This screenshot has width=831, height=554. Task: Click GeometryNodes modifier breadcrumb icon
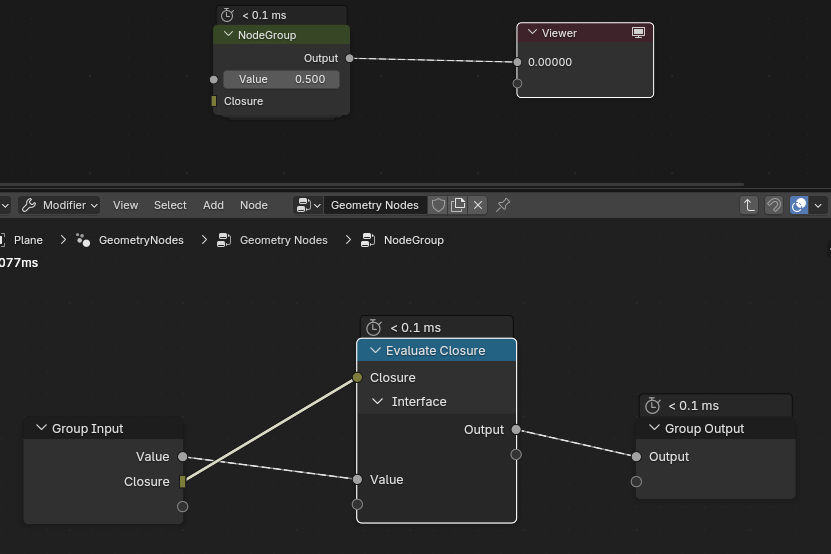pos(83,240)
